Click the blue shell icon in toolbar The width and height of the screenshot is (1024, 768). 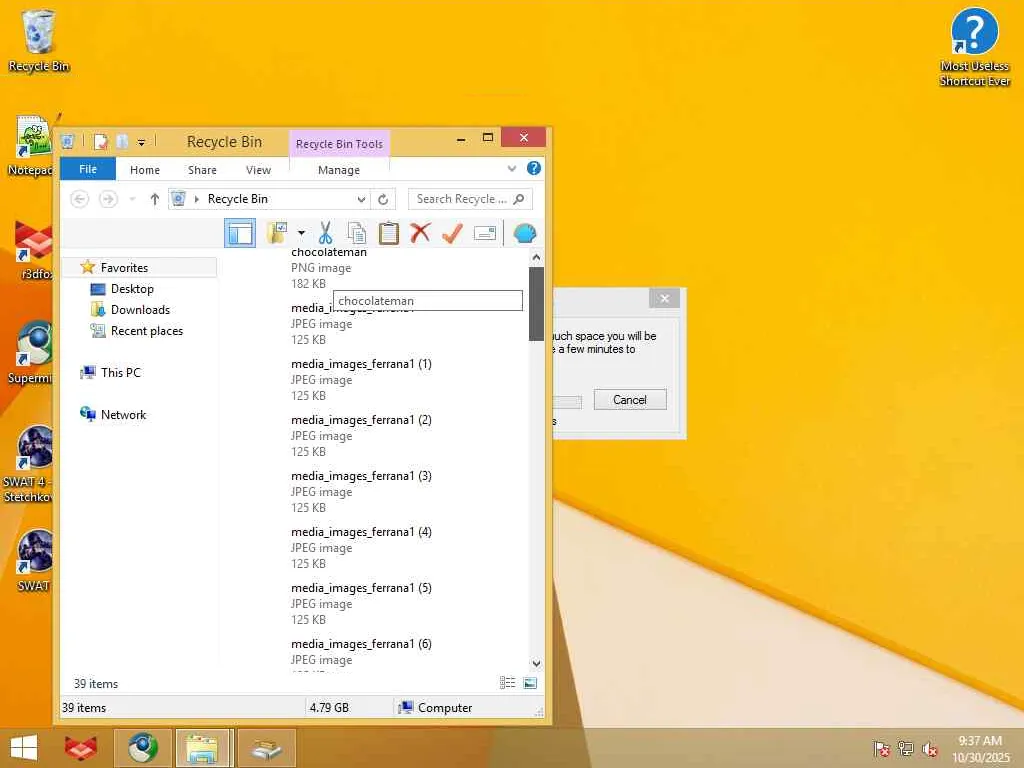tap(525, 233)
